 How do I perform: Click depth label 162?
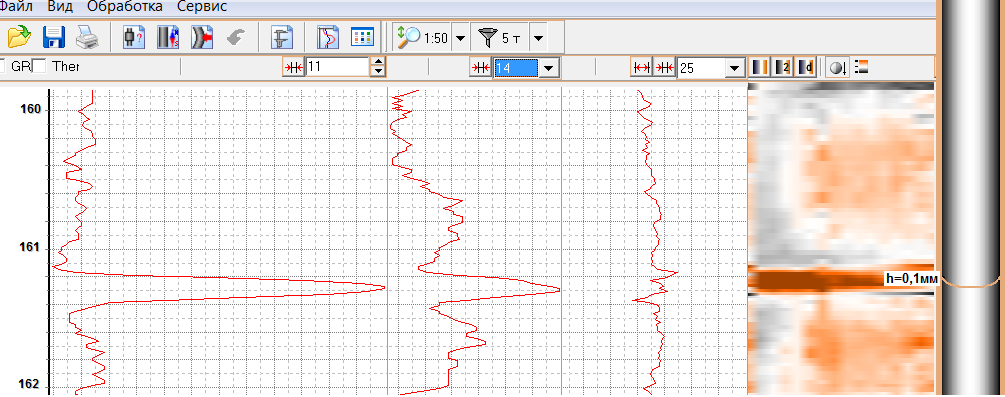click(29, 385)
